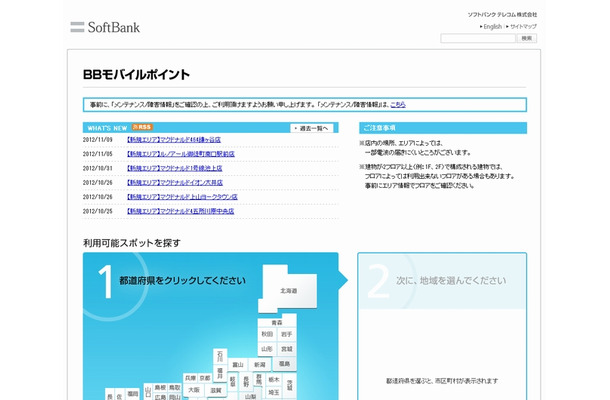Select 福島 prefecture on the map

click(284, 364)
